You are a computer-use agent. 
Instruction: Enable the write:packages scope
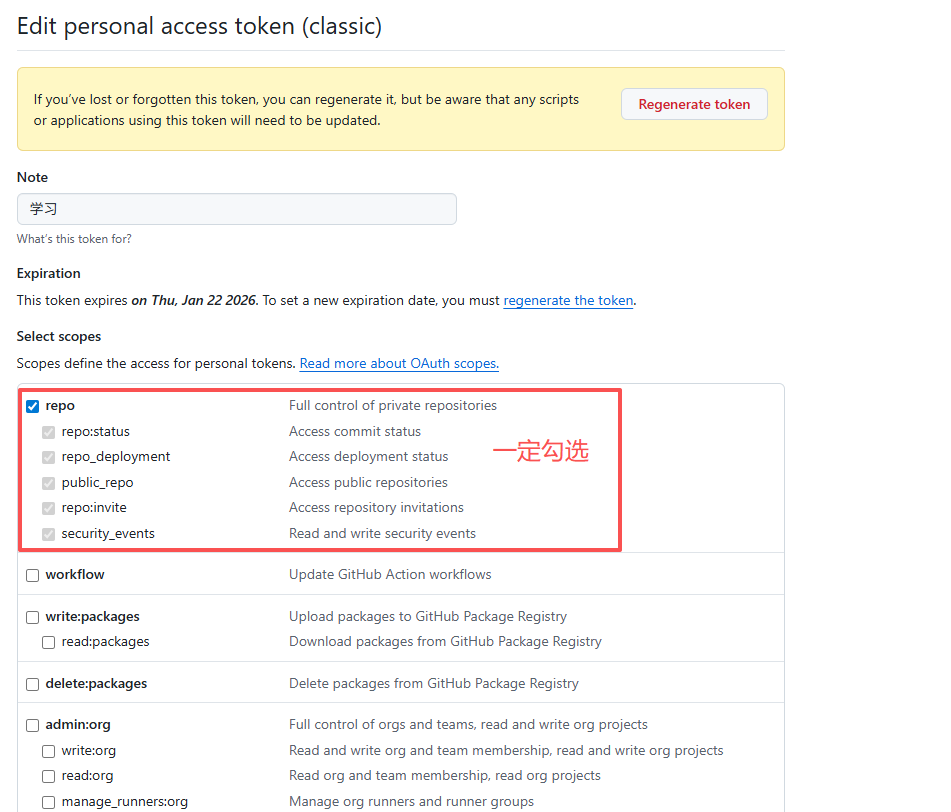[x=32, y=616]
